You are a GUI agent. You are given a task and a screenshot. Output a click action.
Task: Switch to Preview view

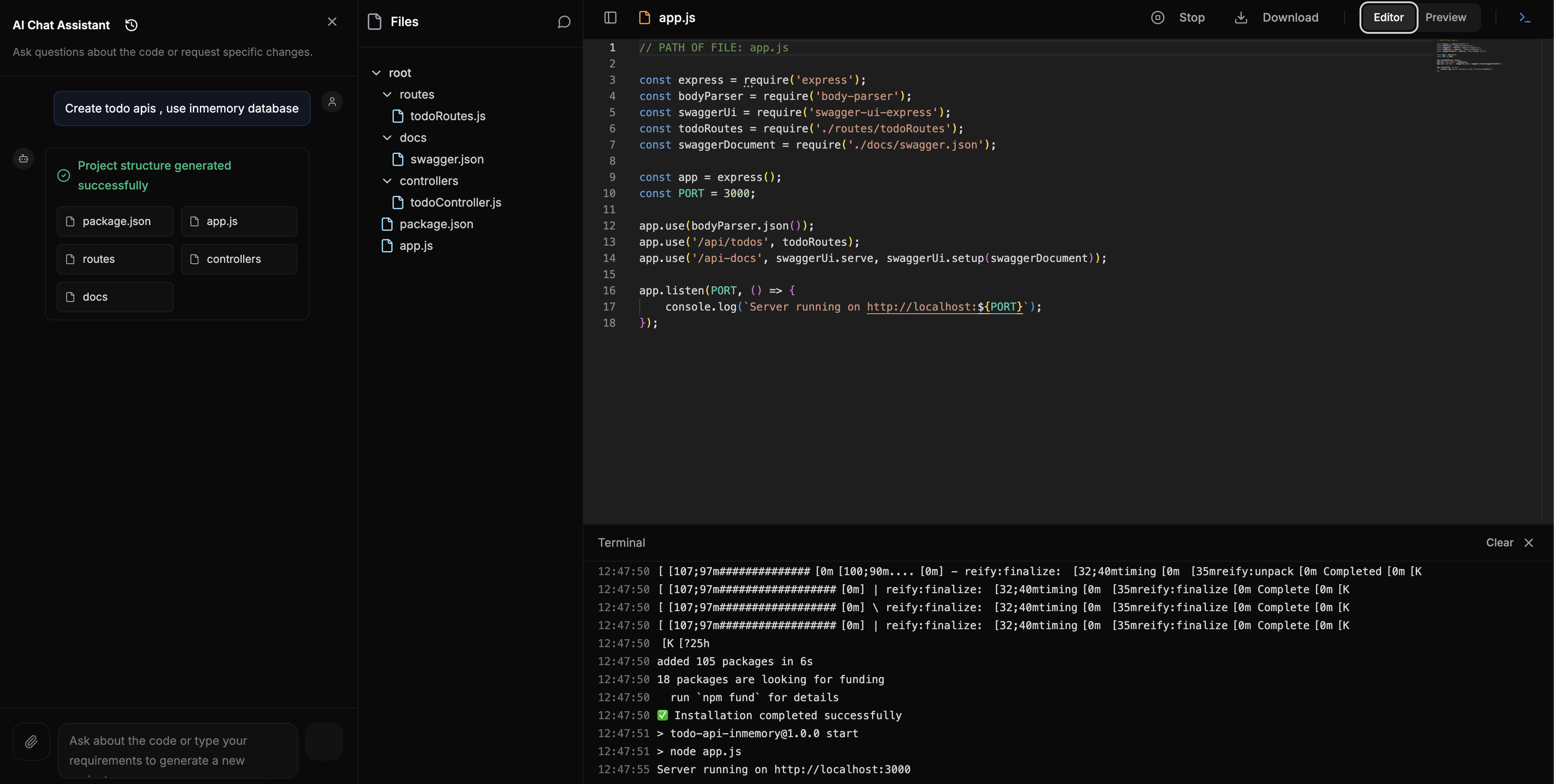1446,18
